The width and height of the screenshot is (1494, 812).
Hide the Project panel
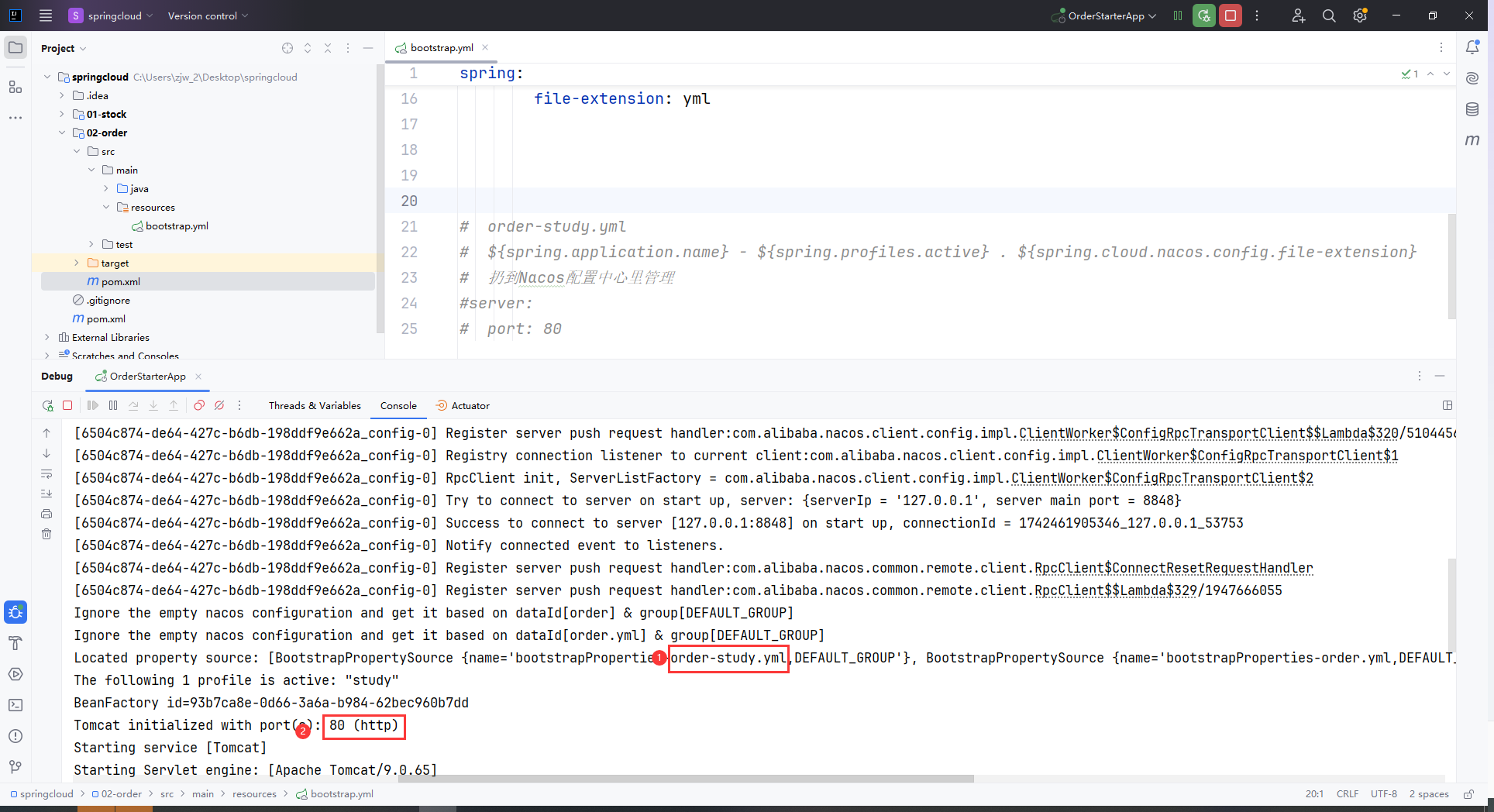click(368, 48)
